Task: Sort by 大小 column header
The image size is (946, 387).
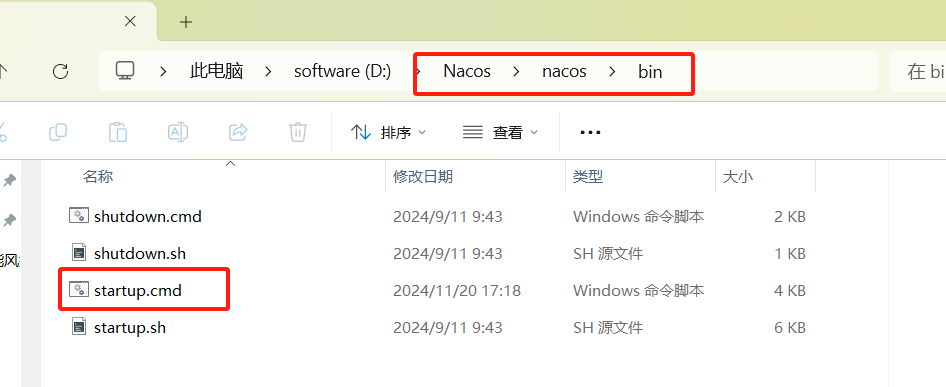Action: point(738,176)
